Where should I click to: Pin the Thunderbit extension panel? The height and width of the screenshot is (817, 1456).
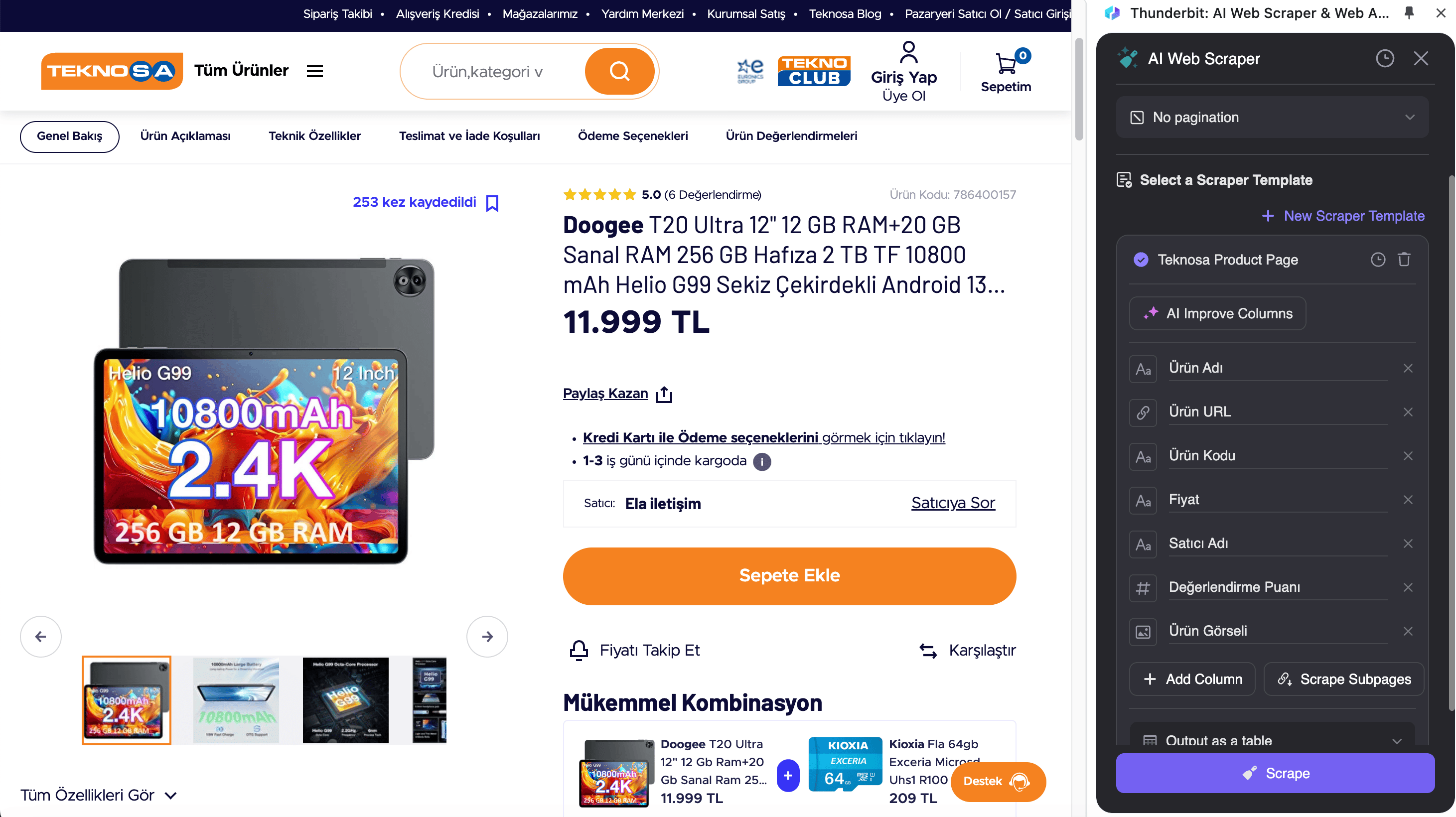pyautogui.click(x=1409, y=13)
